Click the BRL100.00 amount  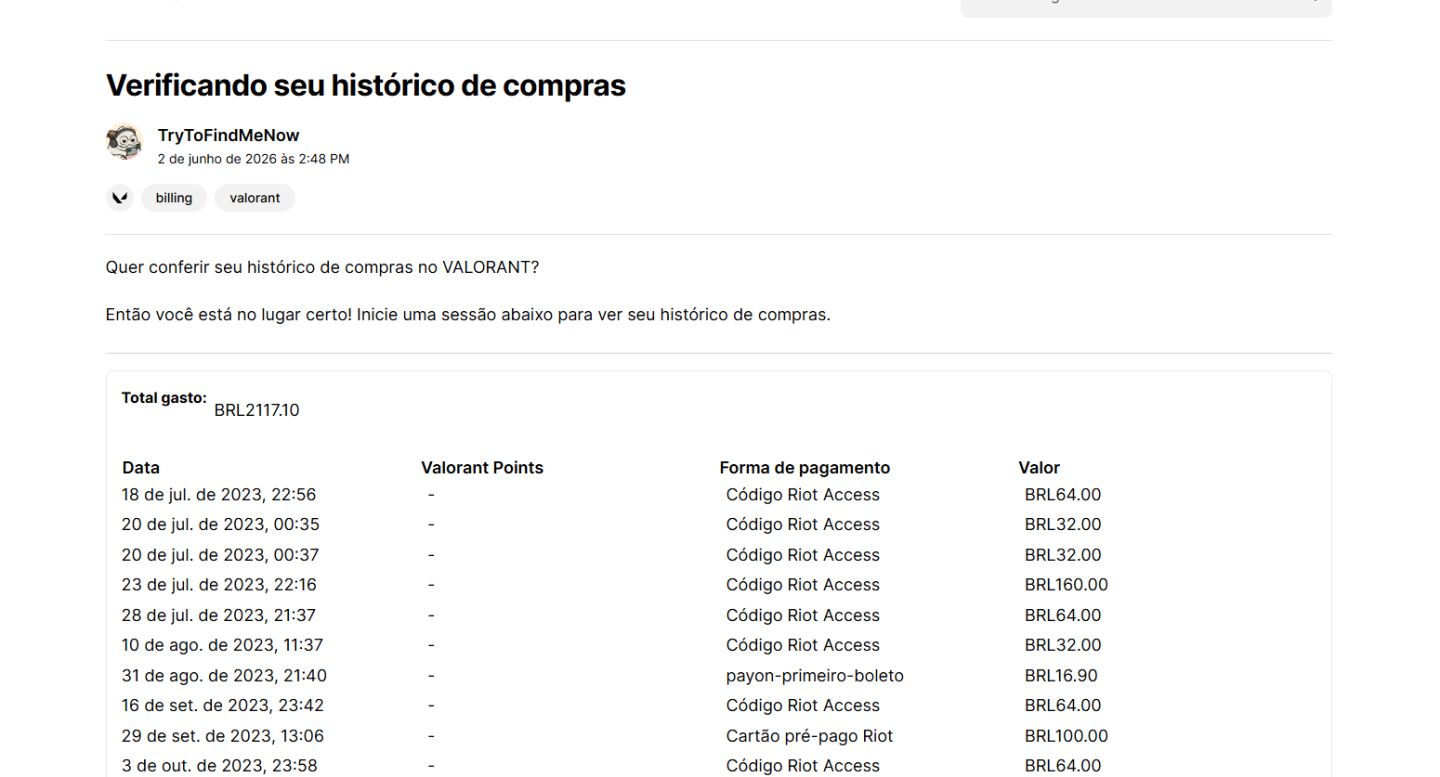(1066, 736)
